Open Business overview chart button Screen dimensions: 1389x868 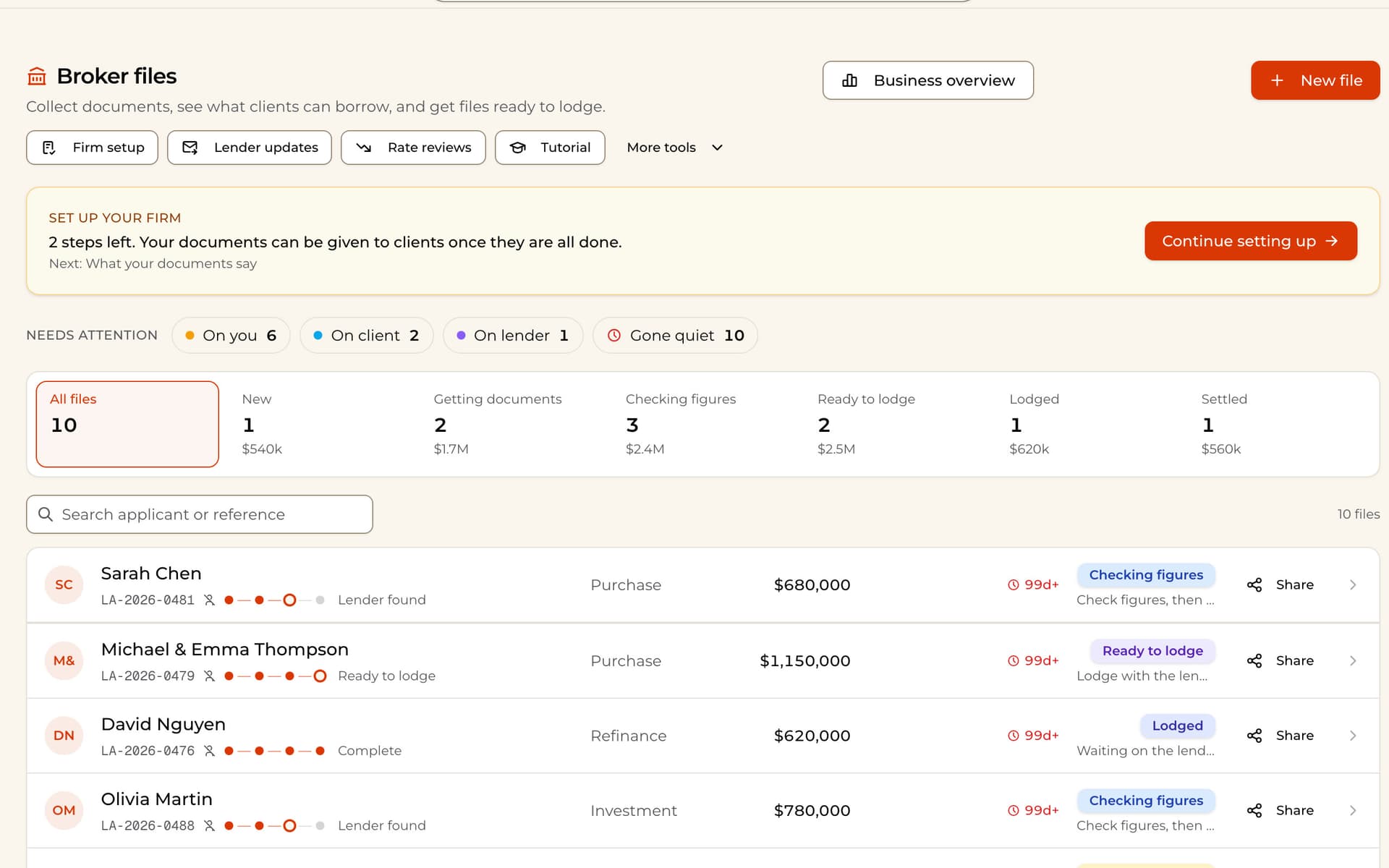[x=927, y=80]
